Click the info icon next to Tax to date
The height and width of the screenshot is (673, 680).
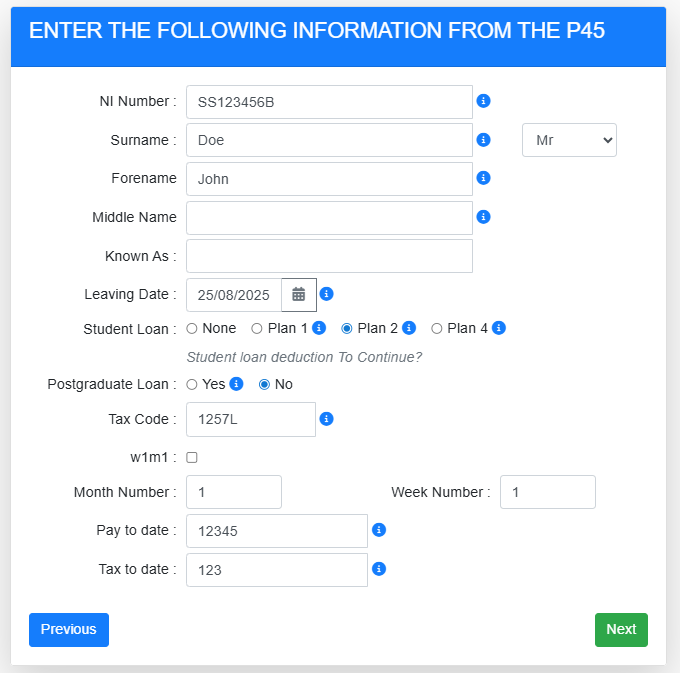379,569
